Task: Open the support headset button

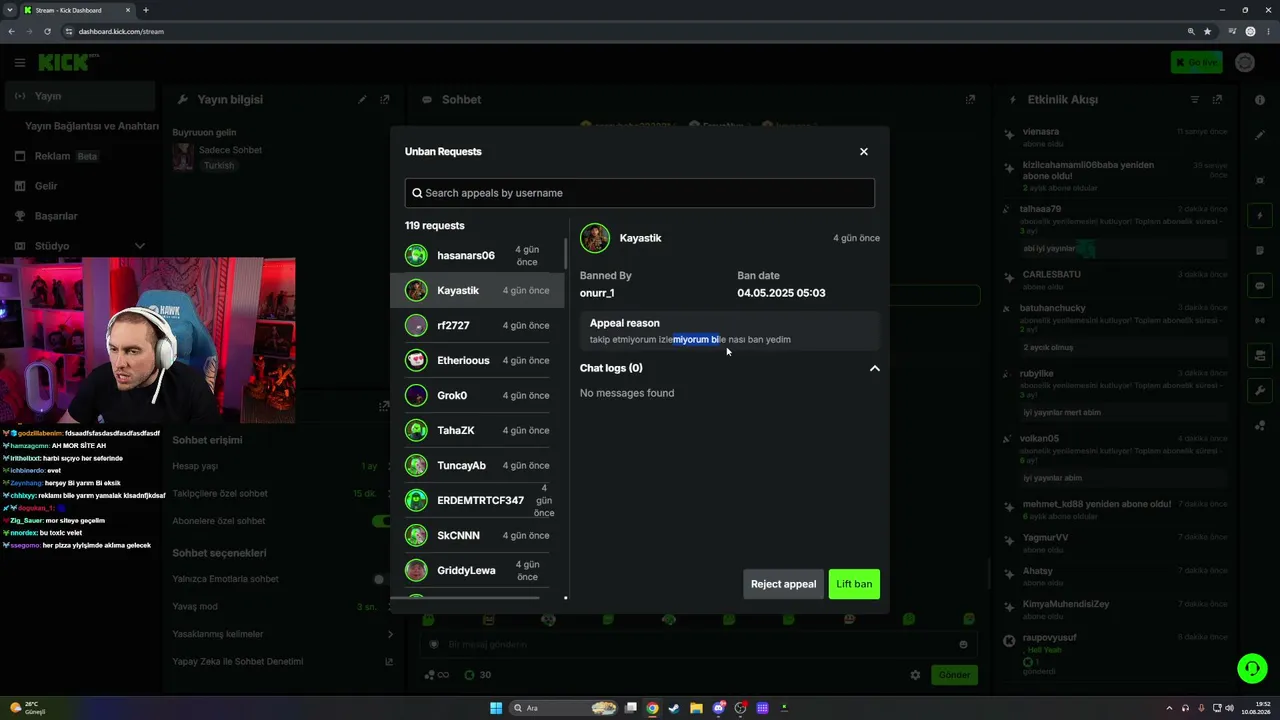Action: tap(1252, 668)
